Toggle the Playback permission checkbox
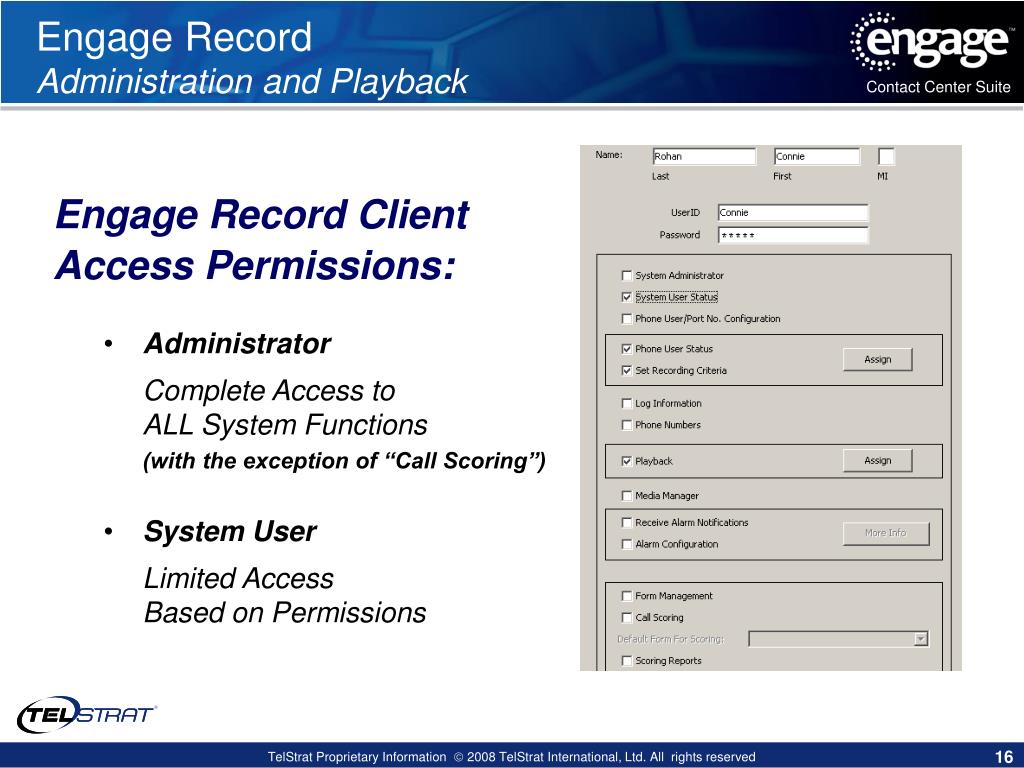 (627, 461)
